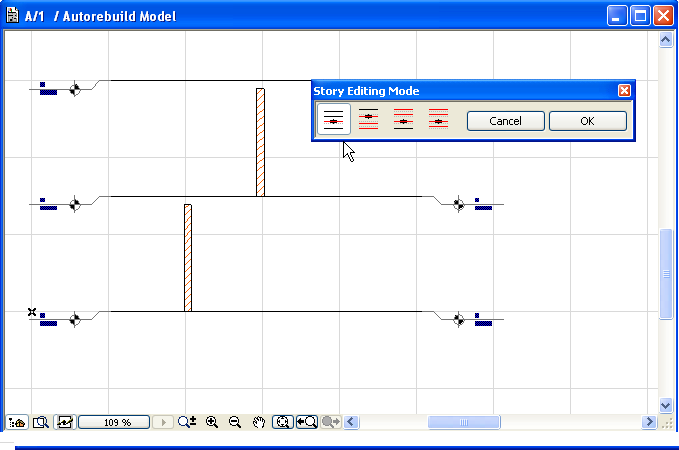The image size is (679, 450).
Task: Activate the increase/decrease zoom magnifier tool
Action: point(187,422)
